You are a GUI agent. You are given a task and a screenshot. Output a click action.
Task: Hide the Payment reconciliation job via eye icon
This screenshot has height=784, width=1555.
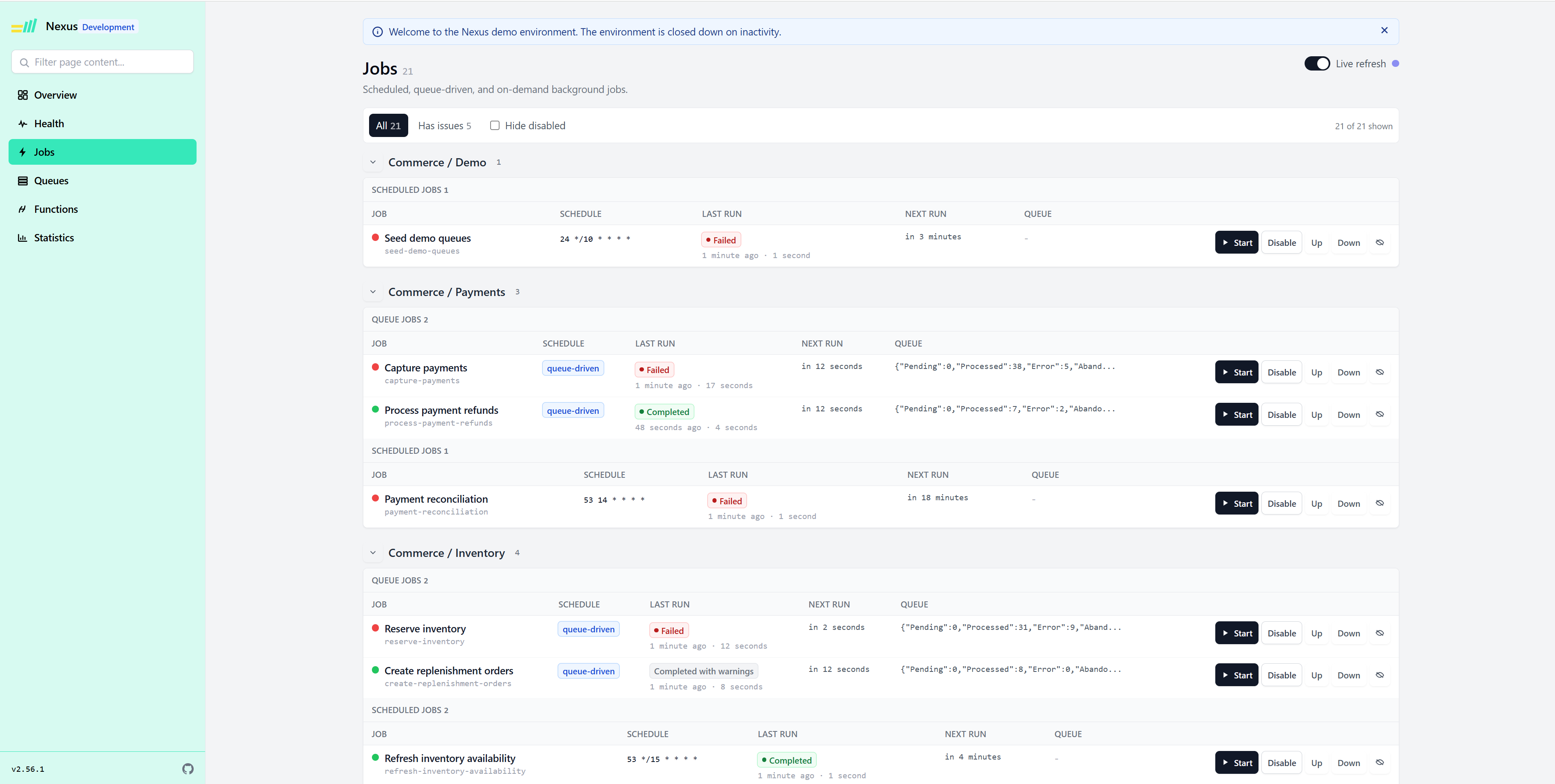tap(1379, 503)
